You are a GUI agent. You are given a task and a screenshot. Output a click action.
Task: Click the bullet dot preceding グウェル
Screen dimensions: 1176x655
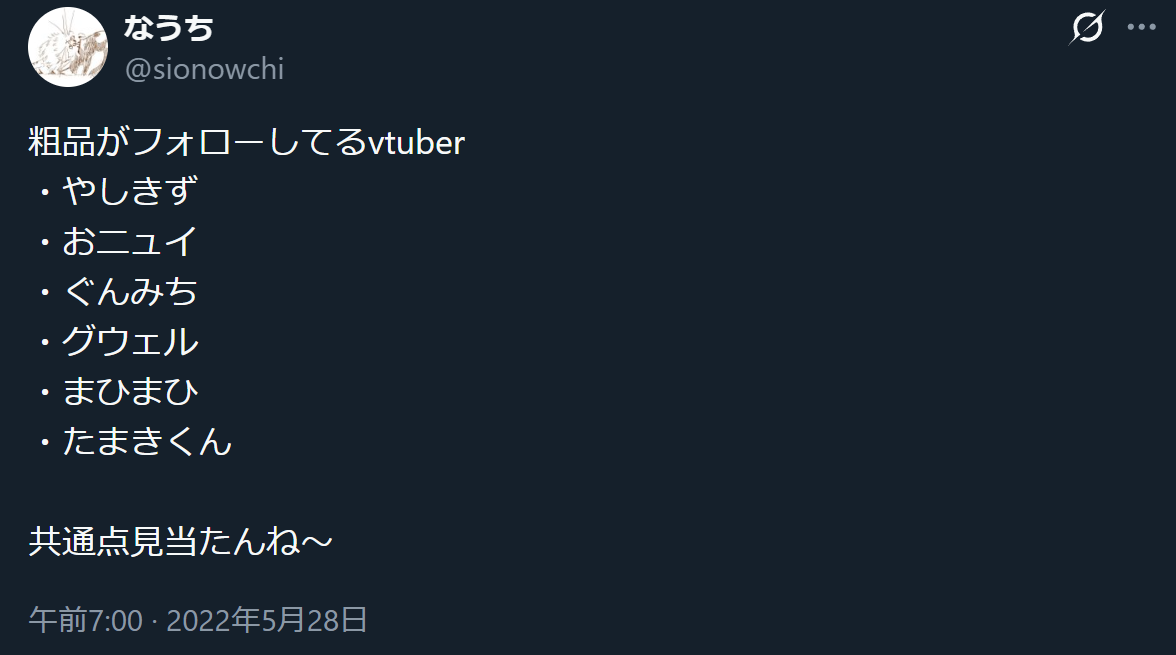point(45,342)
